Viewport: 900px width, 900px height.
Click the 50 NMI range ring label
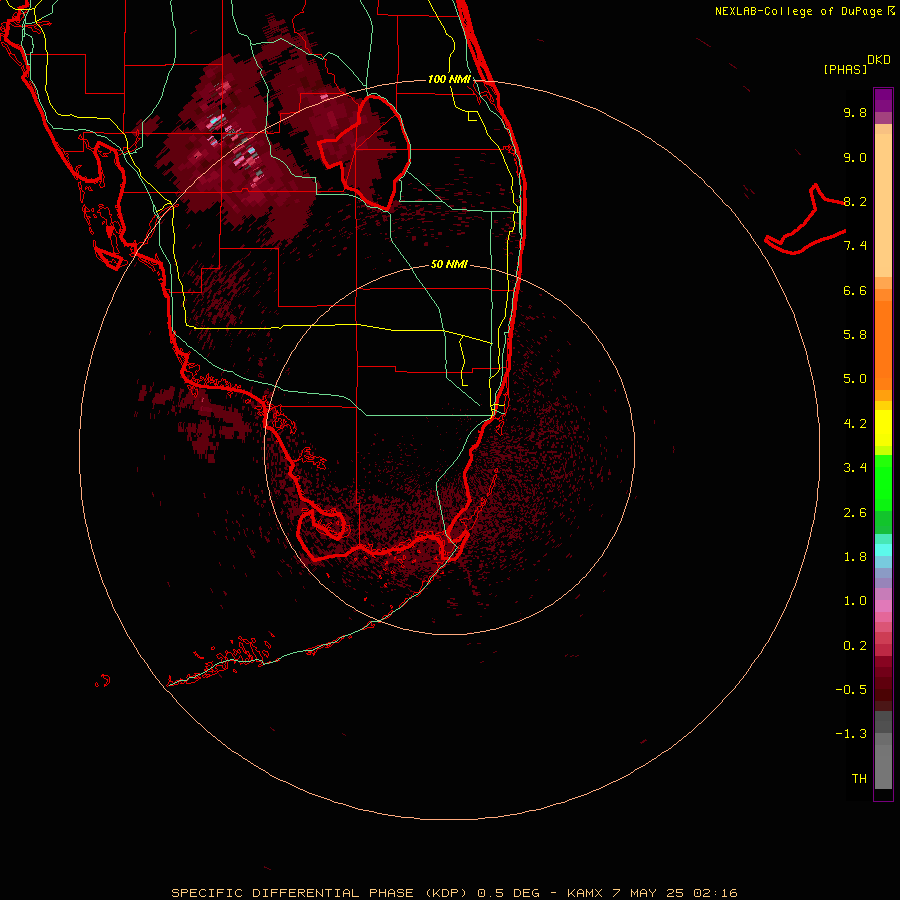449,264
